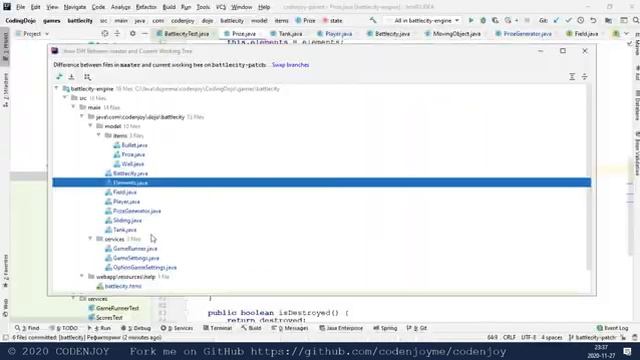Select GameRunner.java in the diff tree
The image size is (640, 360).
pyautogui.click(x=135, y=248)
